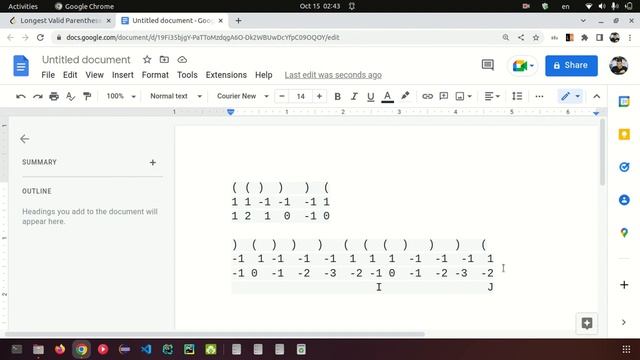The width and height of the screenshot is (640, 360).
Task: Open the highlight color picker
Action: [405, 96]
